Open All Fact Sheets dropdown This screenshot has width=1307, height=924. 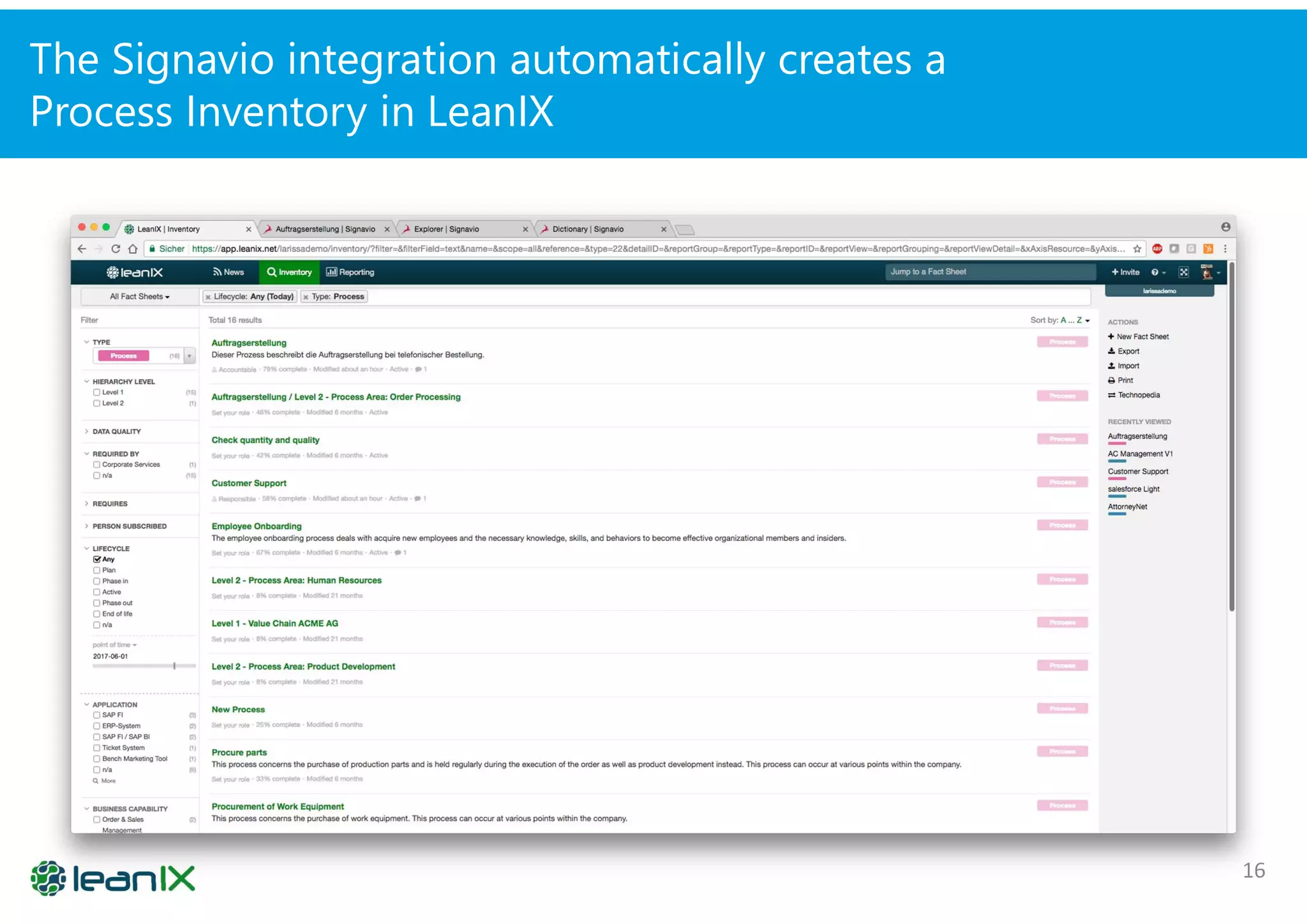click(x=140, y=297)
